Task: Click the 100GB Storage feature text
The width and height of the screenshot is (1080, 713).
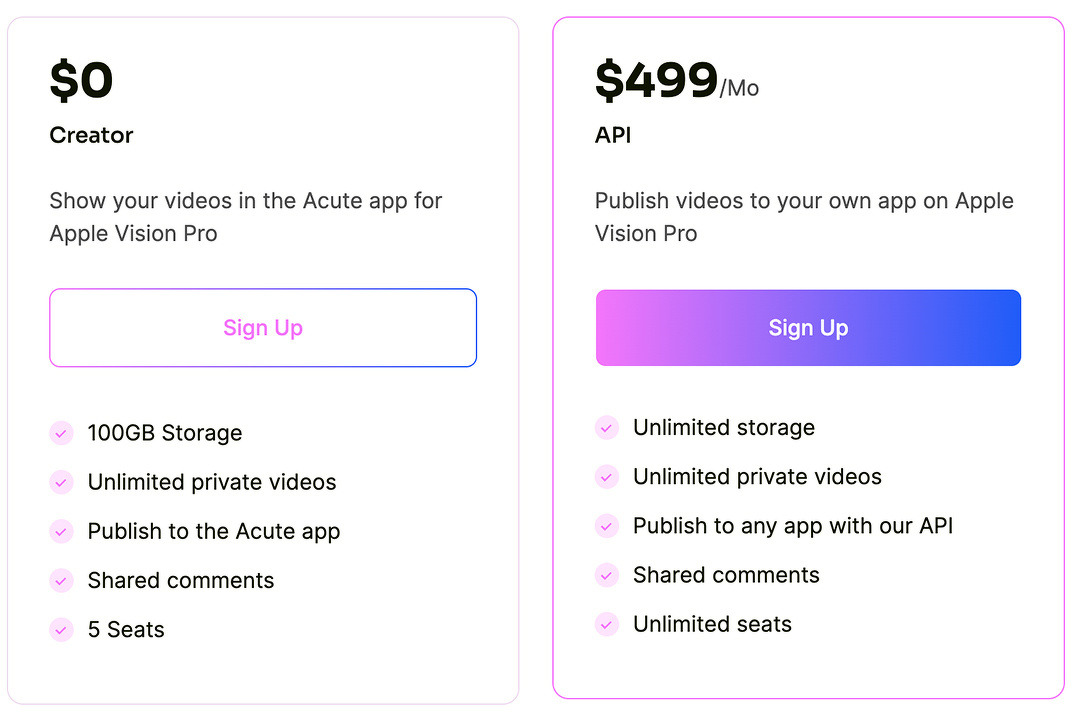Action: [165, 433]
